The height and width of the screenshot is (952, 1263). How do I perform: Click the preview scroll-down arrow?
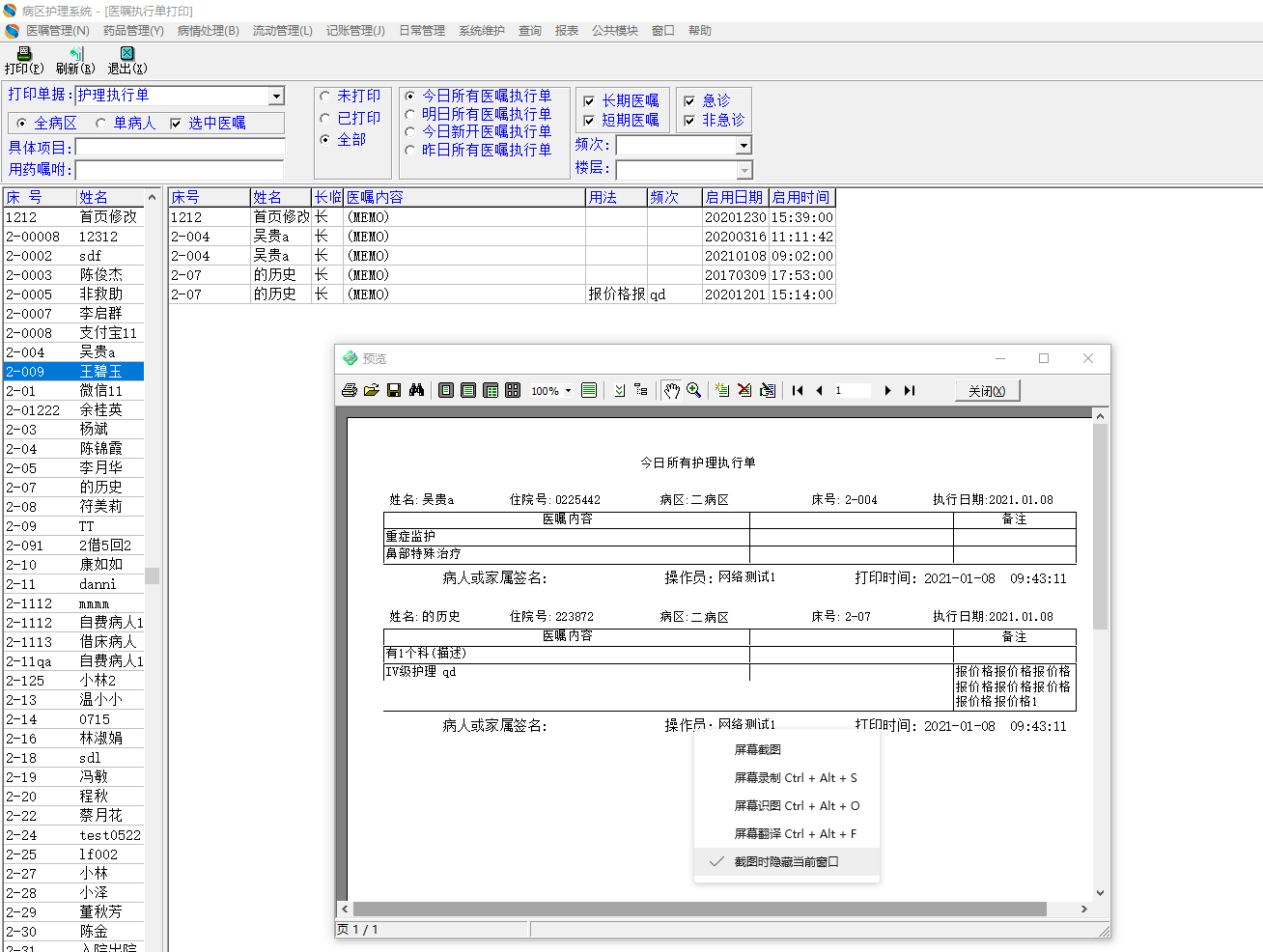1100,893
